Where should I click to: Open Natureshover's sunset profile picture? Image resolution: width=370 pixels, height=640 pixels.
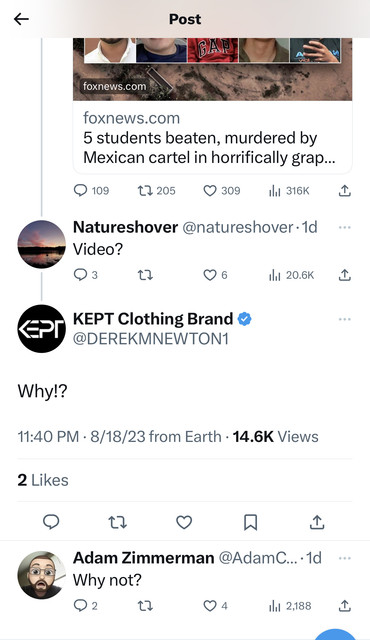[41, 244]
